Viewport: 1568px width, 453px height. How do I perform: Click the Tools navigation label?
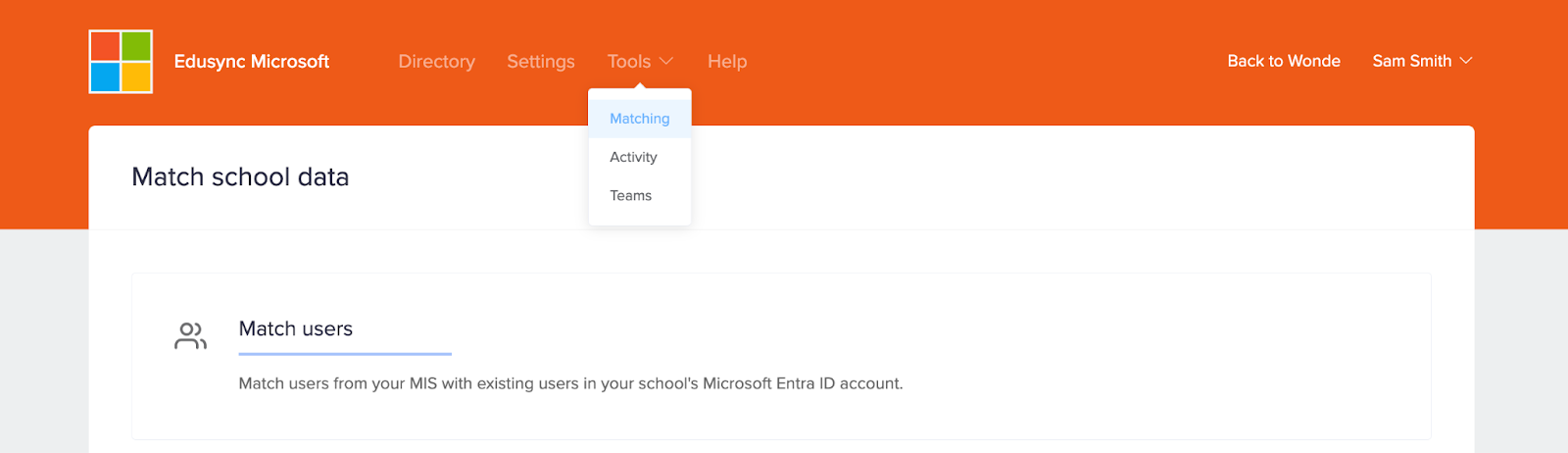[628, 61]
